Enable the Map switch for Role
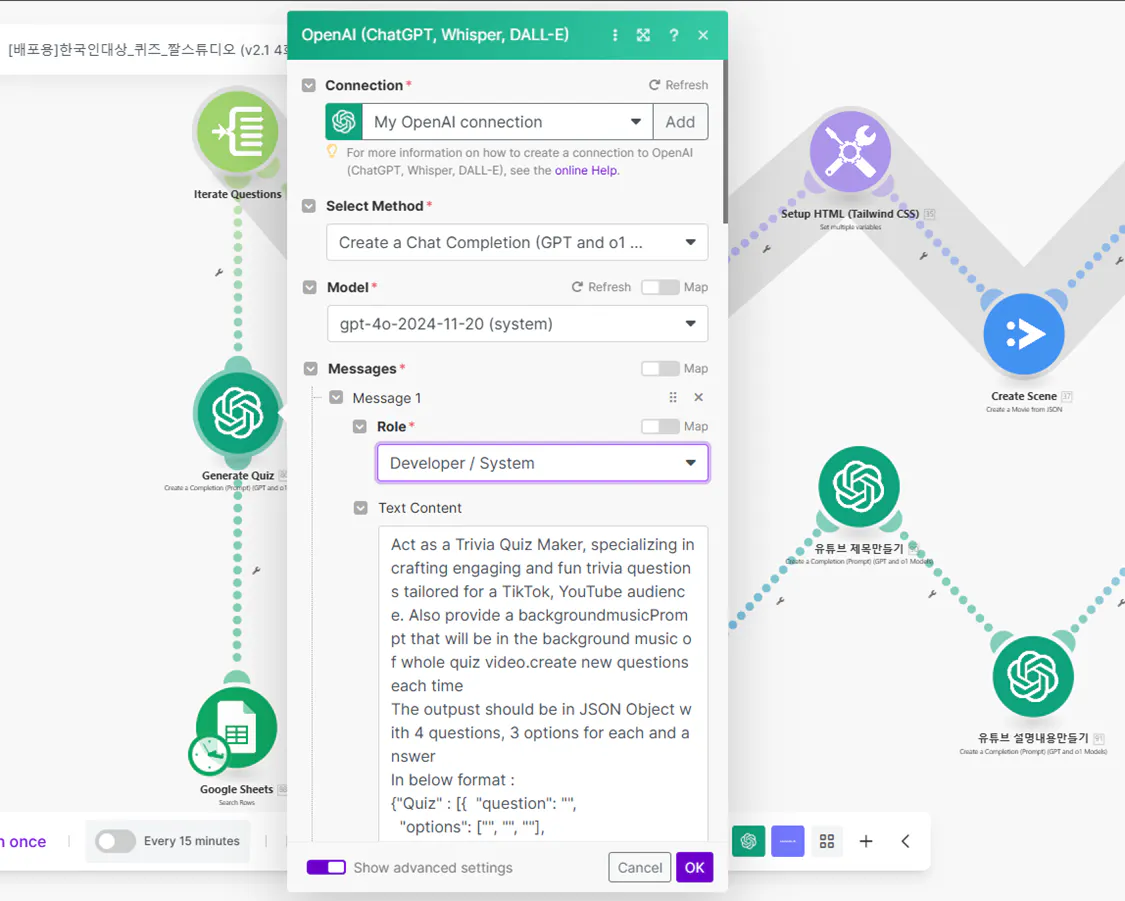Viewport: 1125px width, 901px height. [660, 426]
